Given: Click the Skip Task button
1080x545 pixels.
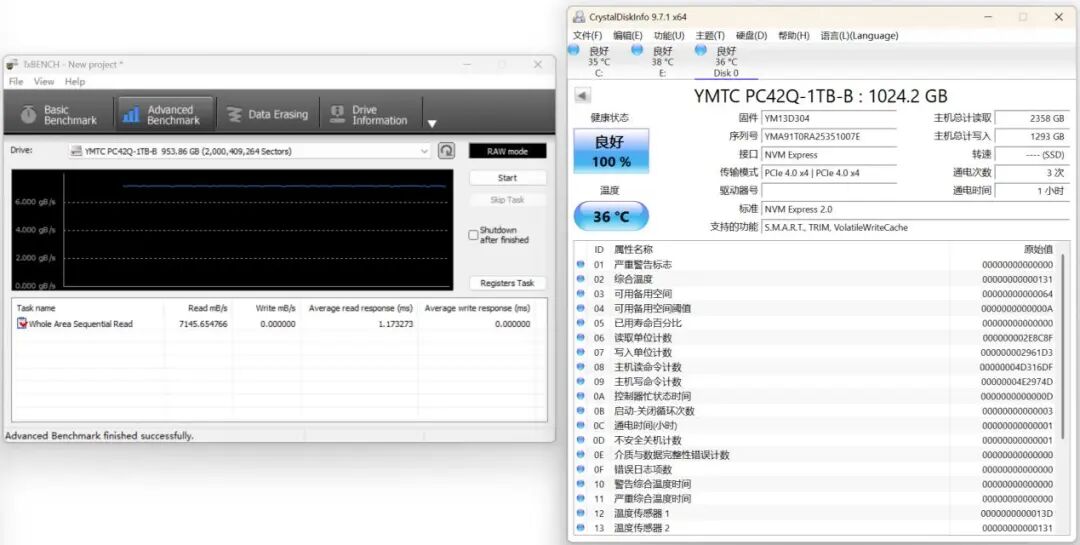Looking at the screenshot, I should tap(508, 200).
